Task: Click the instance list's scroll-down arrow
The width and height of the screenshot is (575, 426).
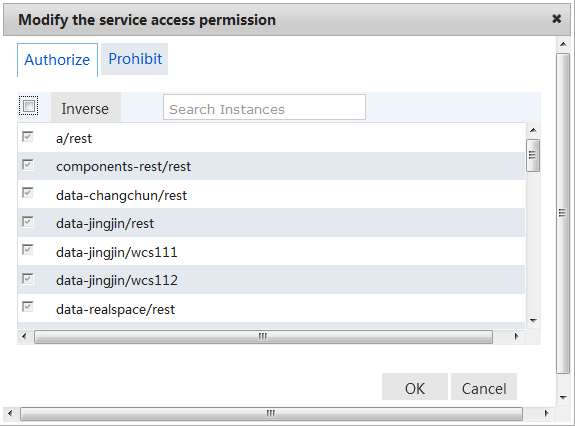Action: click(533, 321)
